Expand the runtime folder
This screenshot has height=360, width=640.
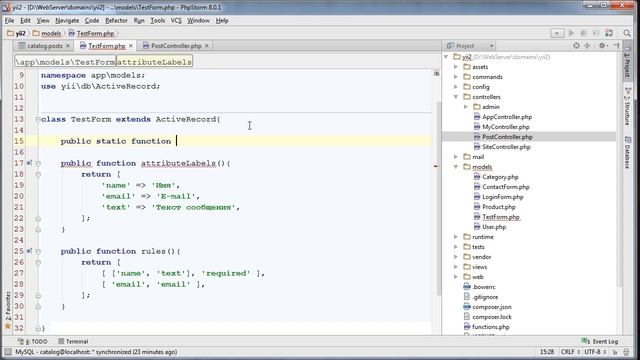(x=456, y=237)
